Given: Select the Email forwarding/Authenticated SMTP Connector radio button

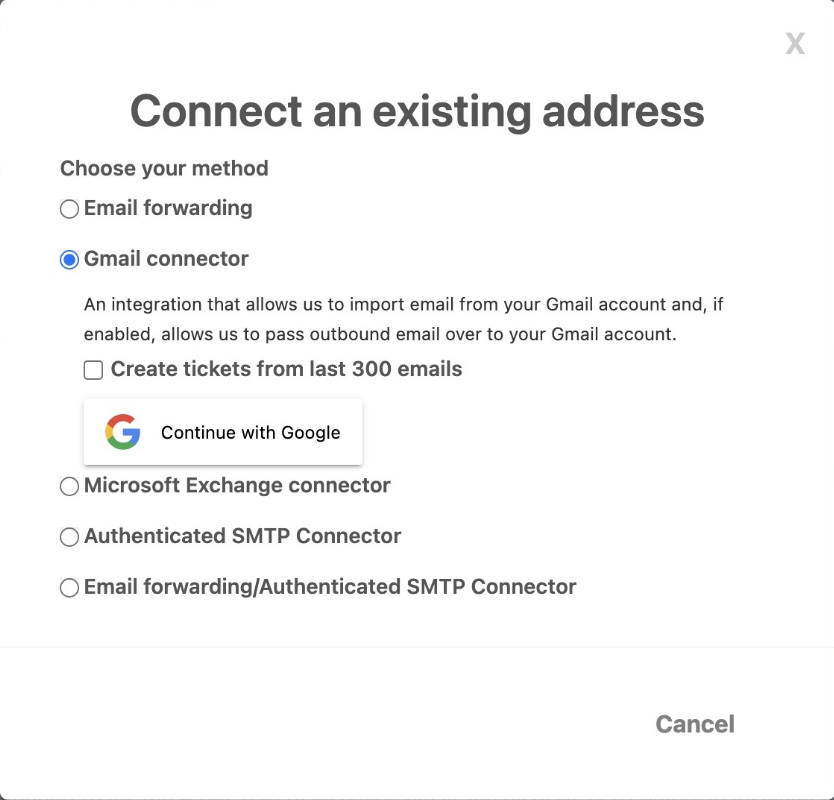Looking at the screenshot, I should tap(69, 588).
